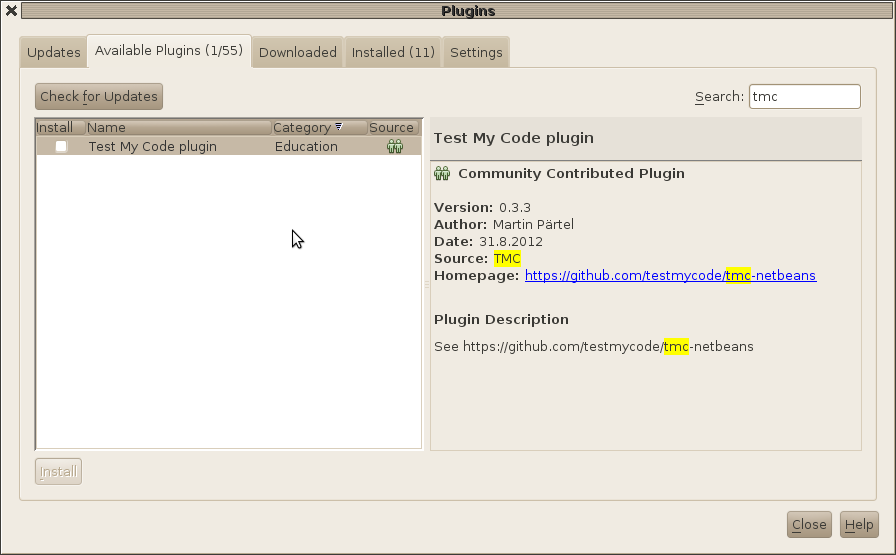Click the date 31.8.2012

511,242
